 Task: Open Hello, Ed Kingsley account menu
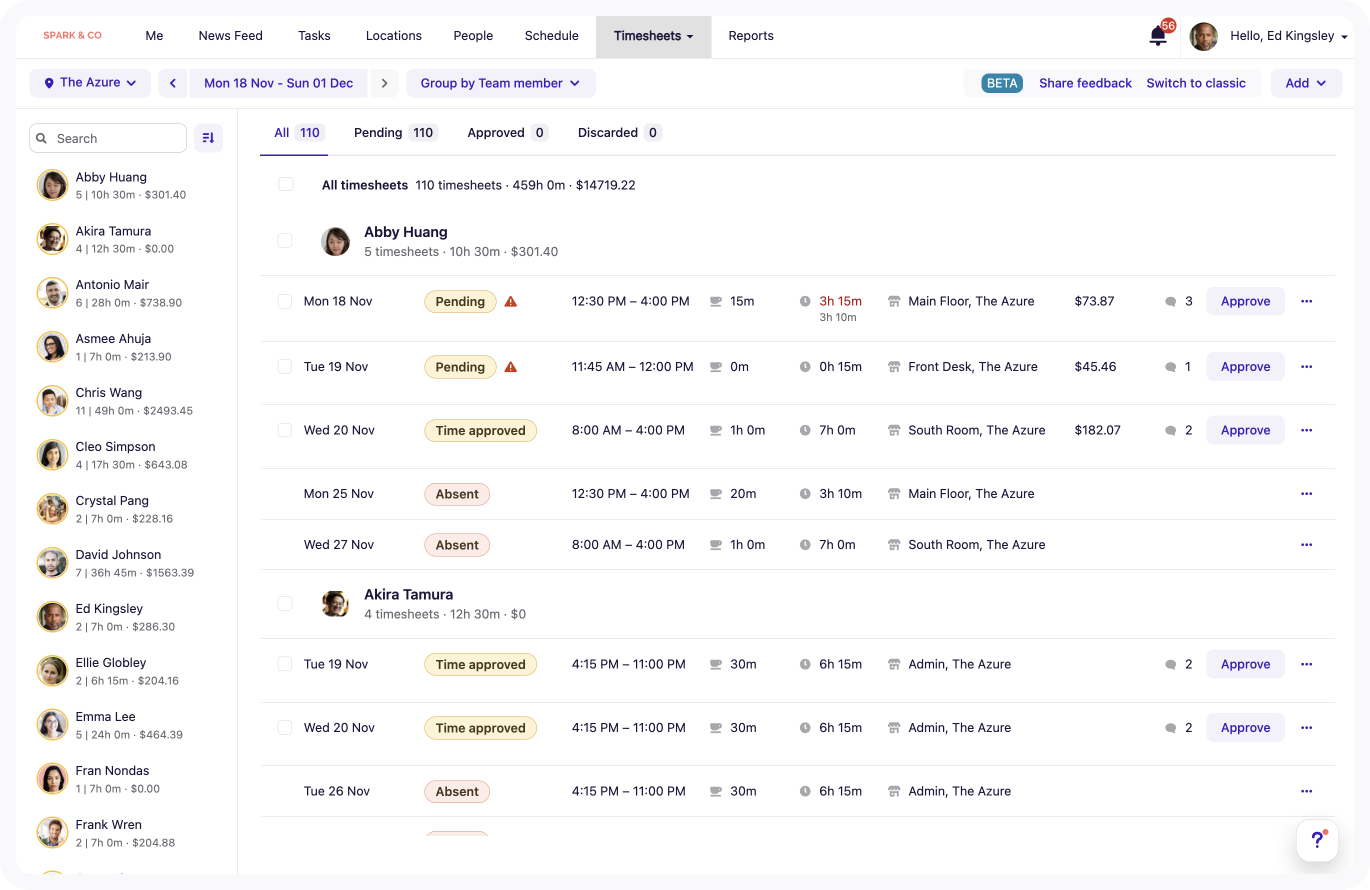(1289, 36)
